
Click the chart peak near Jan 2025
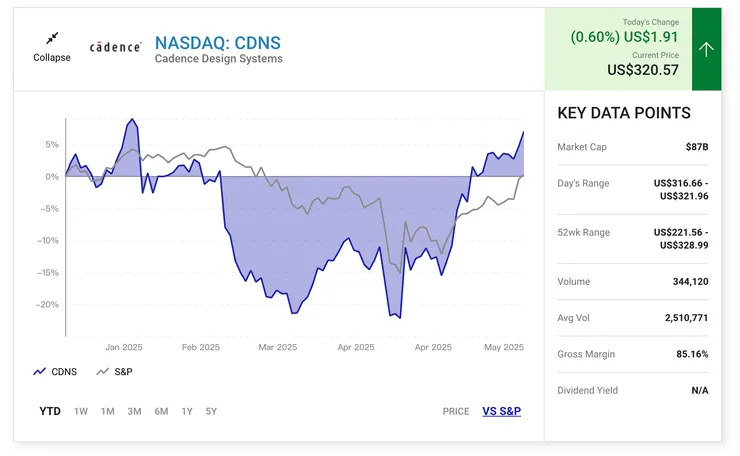(131, 120)
